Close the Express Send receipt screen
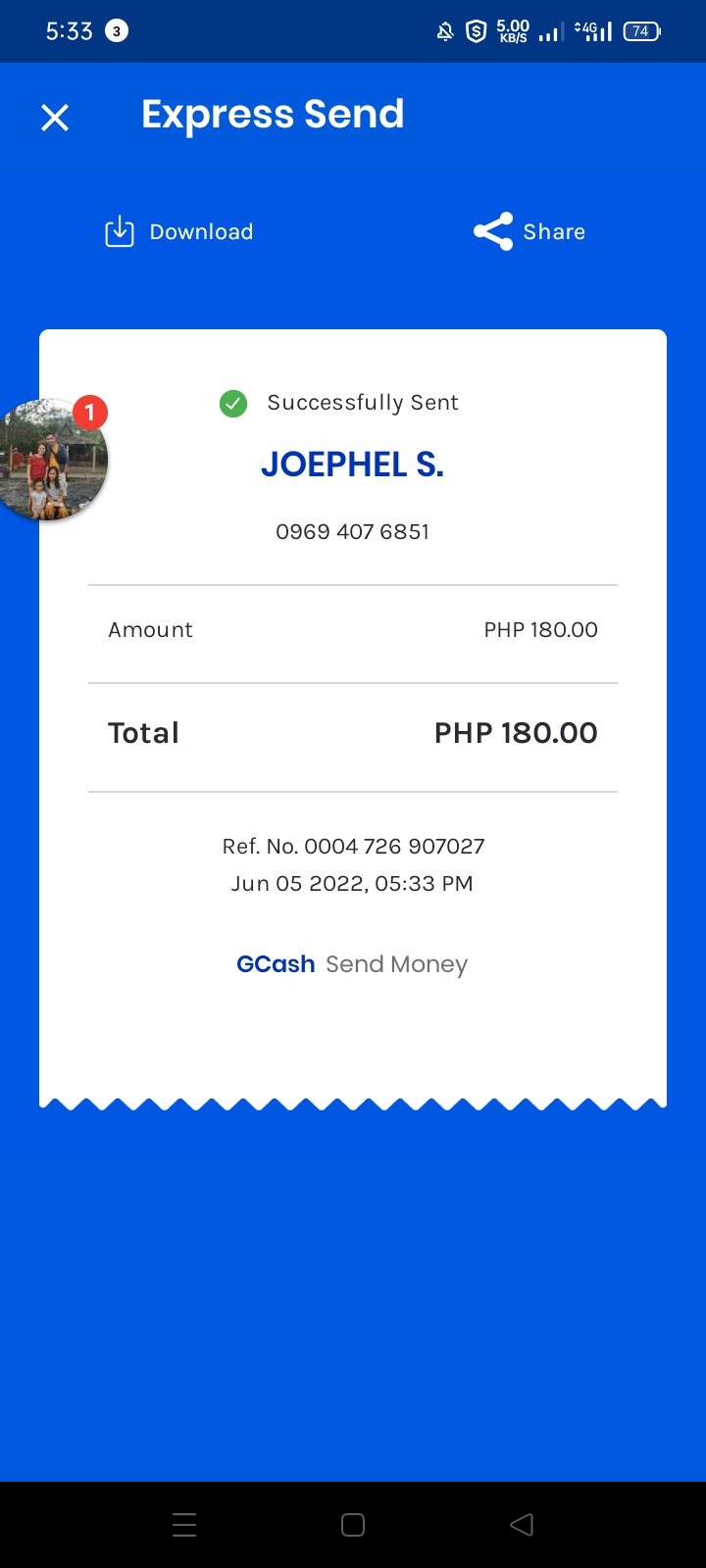Image resolution: width=706 pixels, height=1568 pixels. 55,118
